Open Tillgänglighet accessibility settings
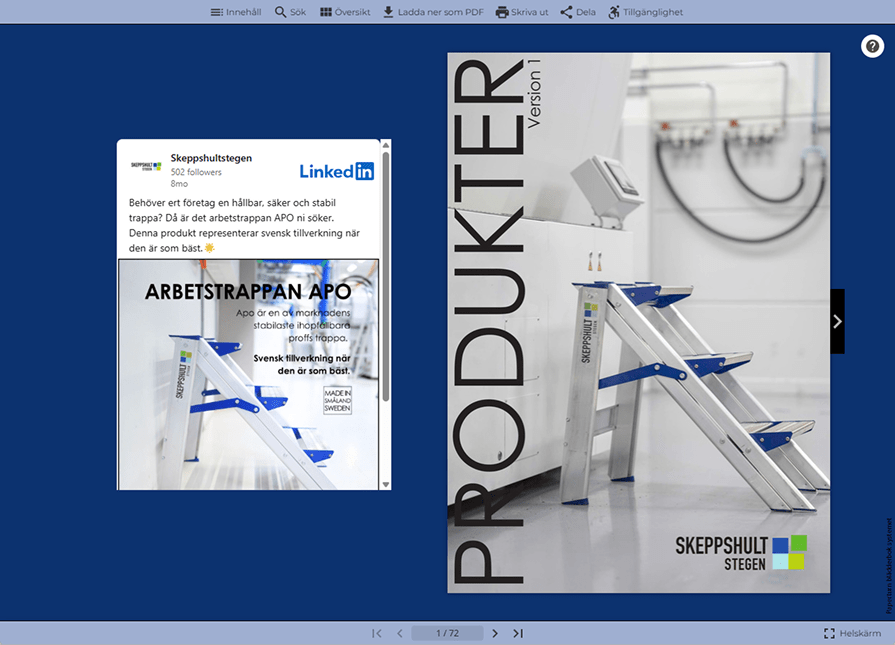The height and width of the screenshot is (645, 895). tap(645, 12)
